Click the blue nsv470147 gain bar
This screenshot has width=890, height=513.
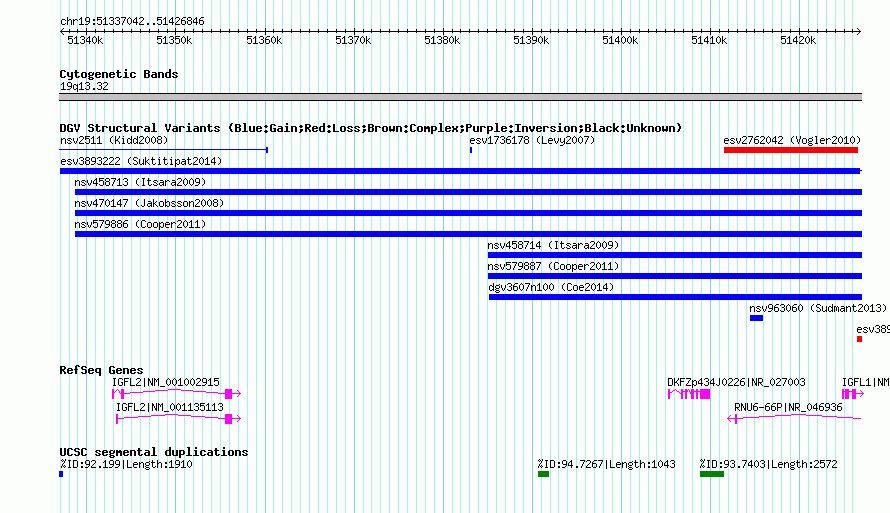pyautogui.click(x=468, y=213)
